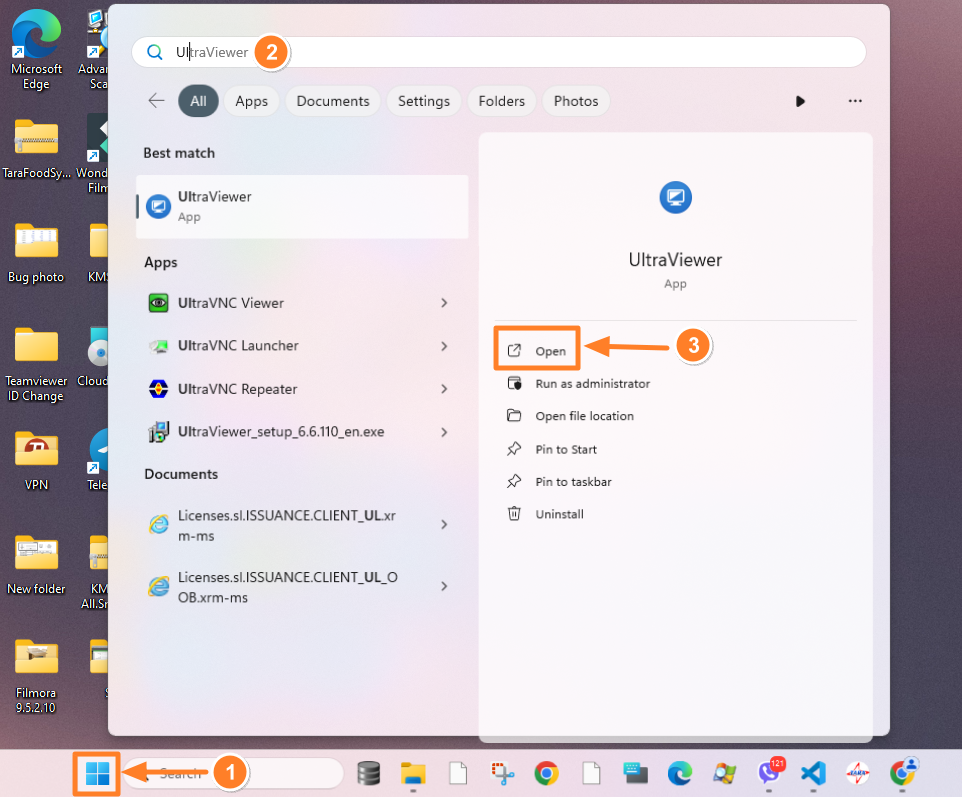This screenshot has width=962, height=797.
Task: Click the UltraVNC Repeater icon
Action: (x=159, y=389)
